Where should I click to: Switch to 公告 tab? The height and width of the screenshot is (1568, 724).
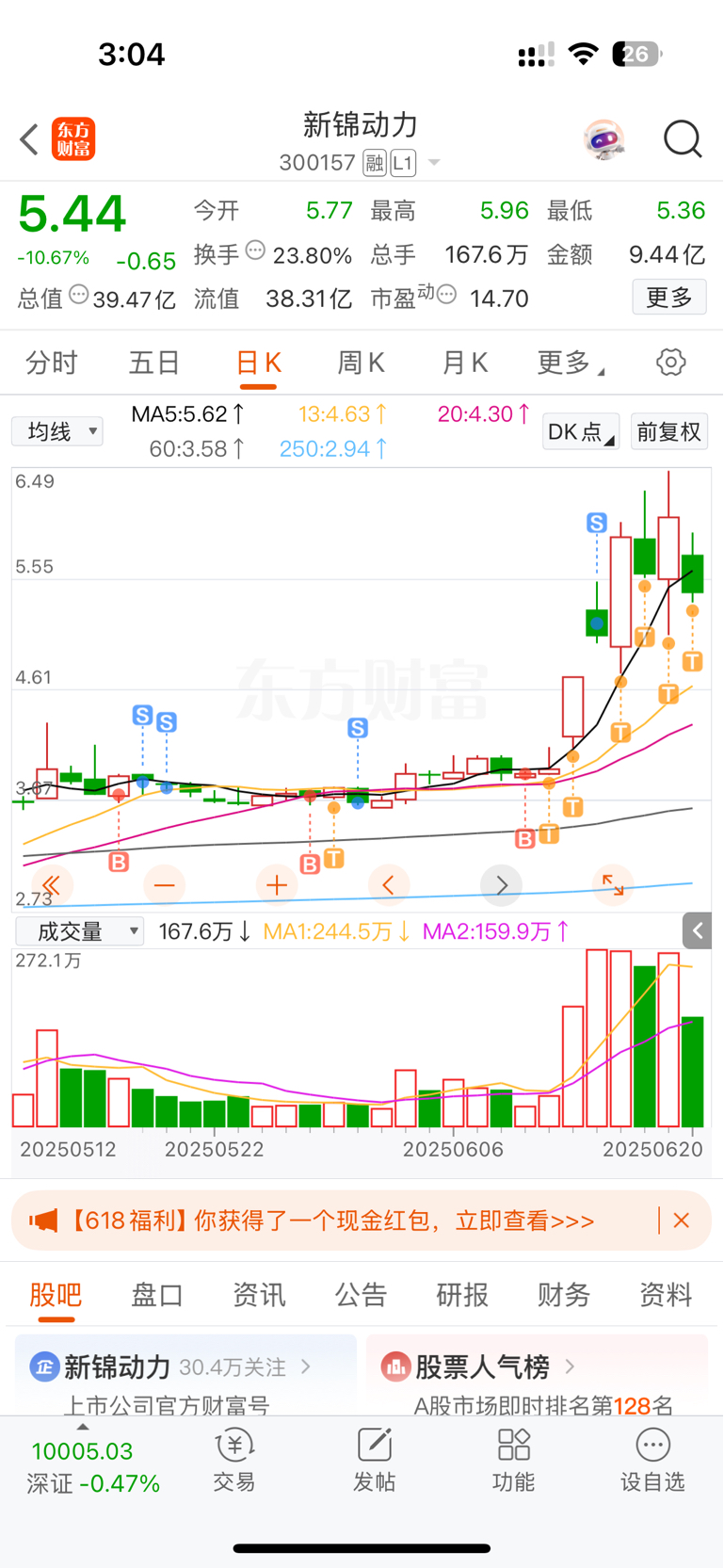(x=361, y=1294)
